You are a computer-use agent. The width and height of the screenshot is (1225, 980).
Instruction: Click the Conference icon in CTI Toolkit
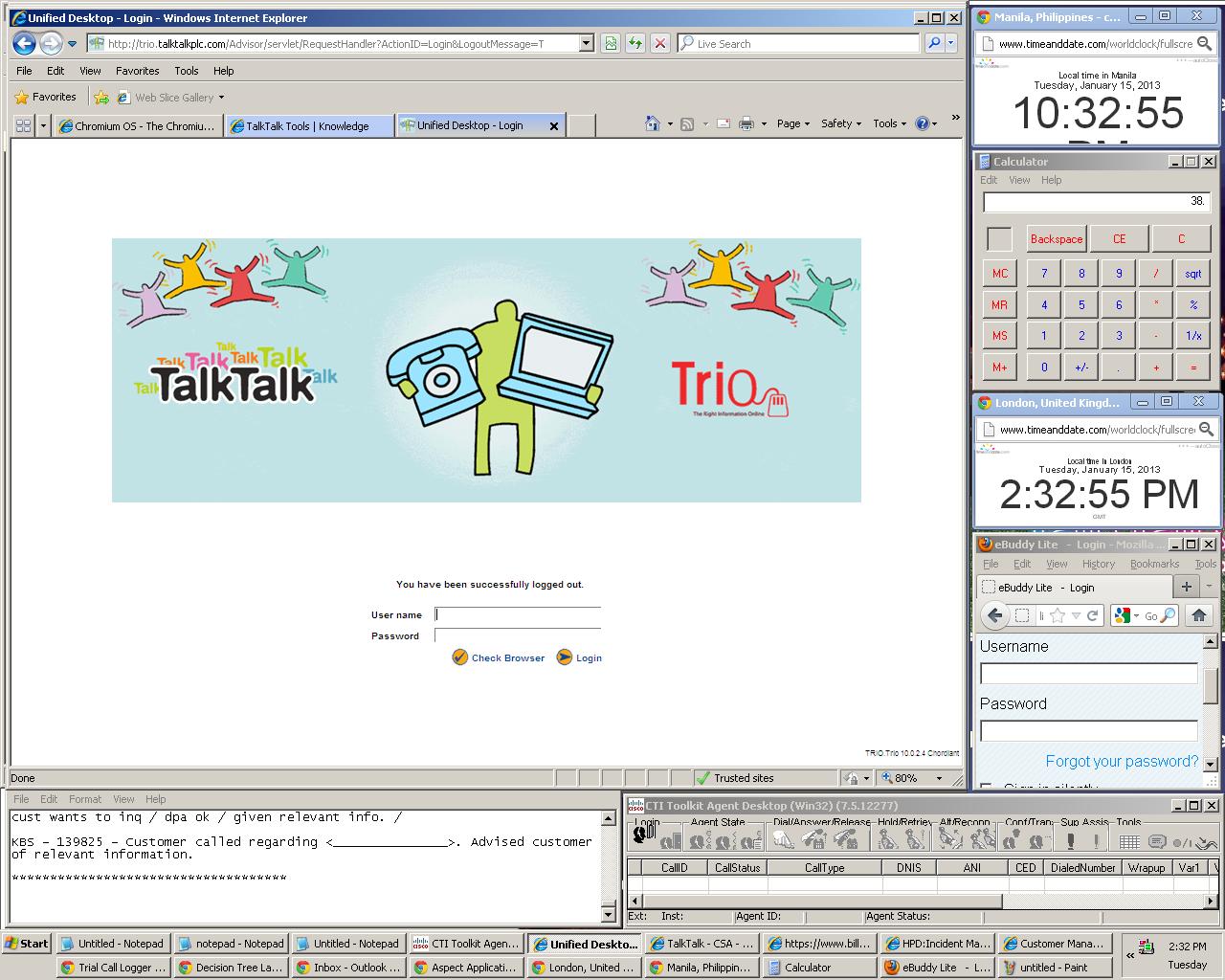point(1010,839)
